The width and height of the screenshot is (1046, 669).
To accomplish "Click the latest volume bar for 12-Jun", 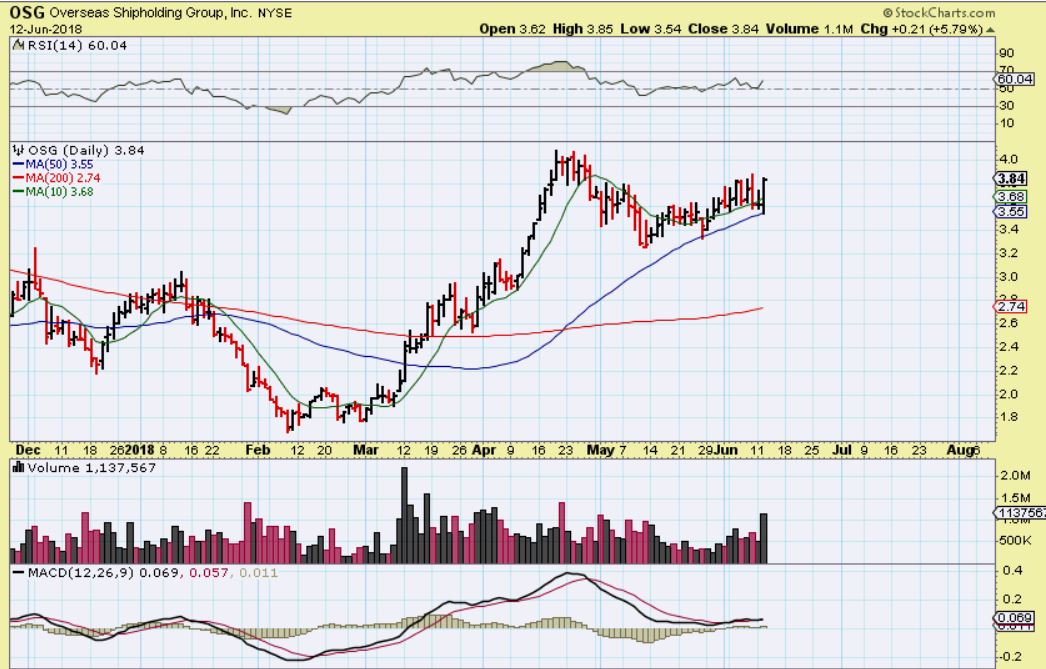I will 763,538.
